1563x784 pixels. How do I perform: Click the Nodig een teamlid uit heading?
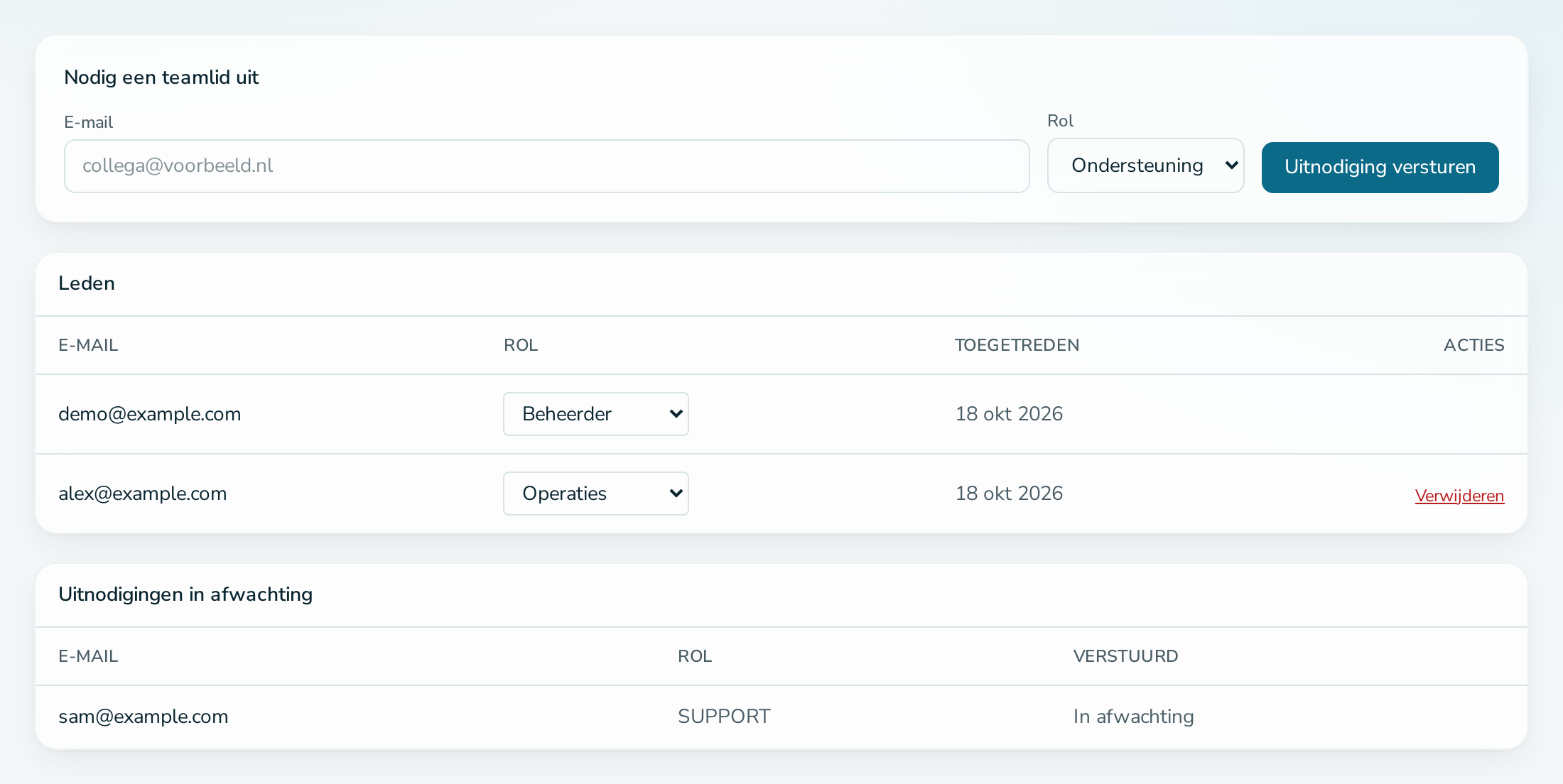(161, 77)
